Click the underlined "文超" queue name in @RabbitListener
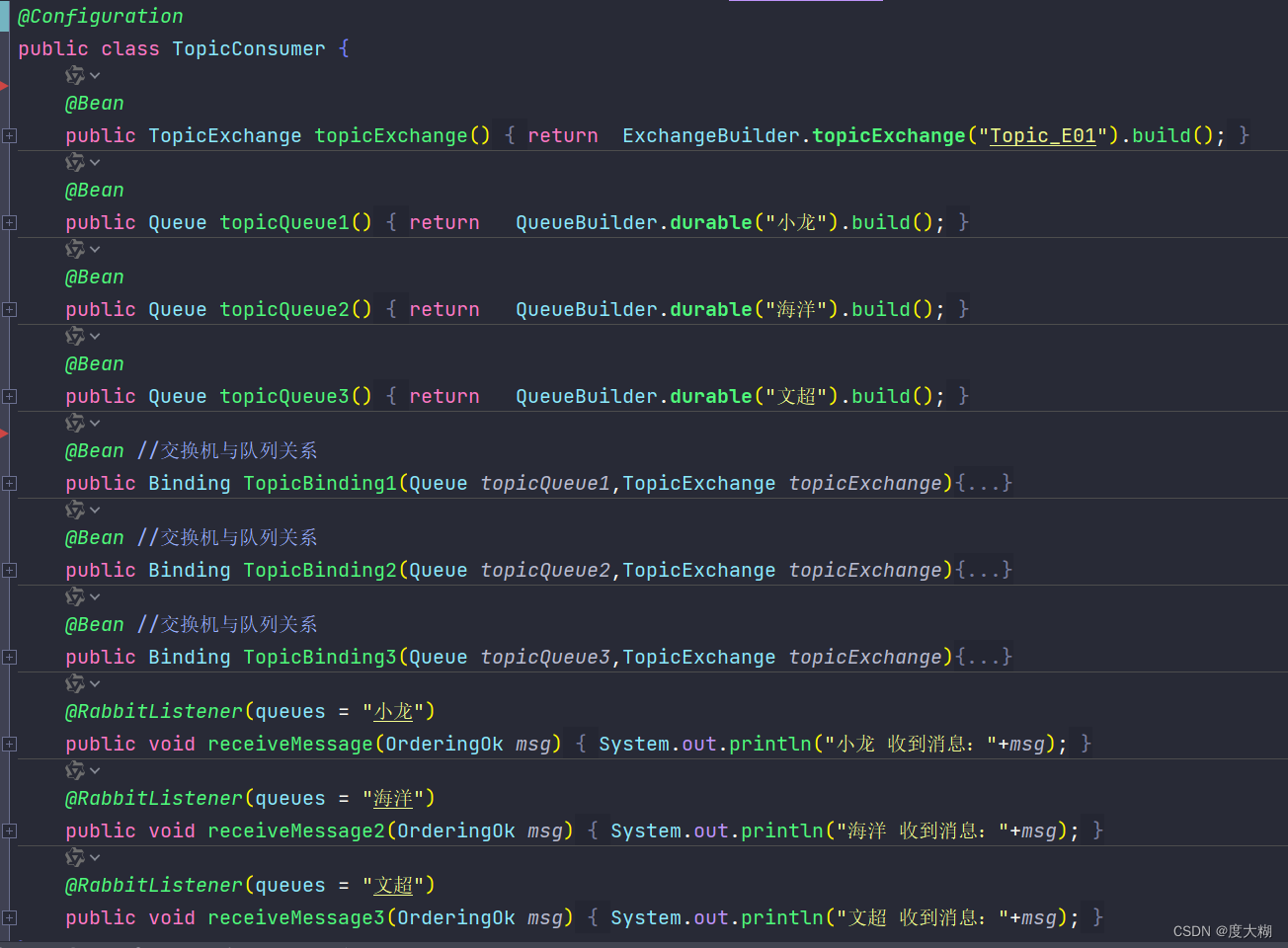The width and height of the screenshot is (1288, 948). (393, 885)
